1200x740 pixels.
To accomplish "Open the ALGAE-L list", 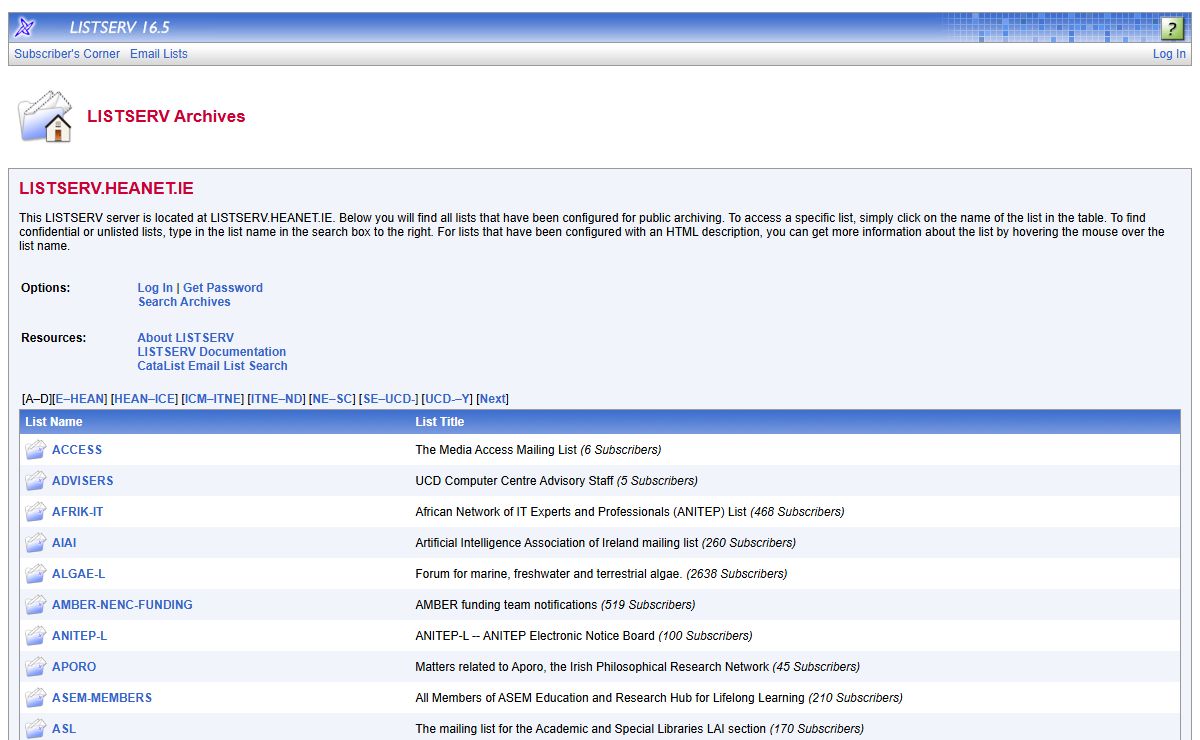I will coord(78,574).
